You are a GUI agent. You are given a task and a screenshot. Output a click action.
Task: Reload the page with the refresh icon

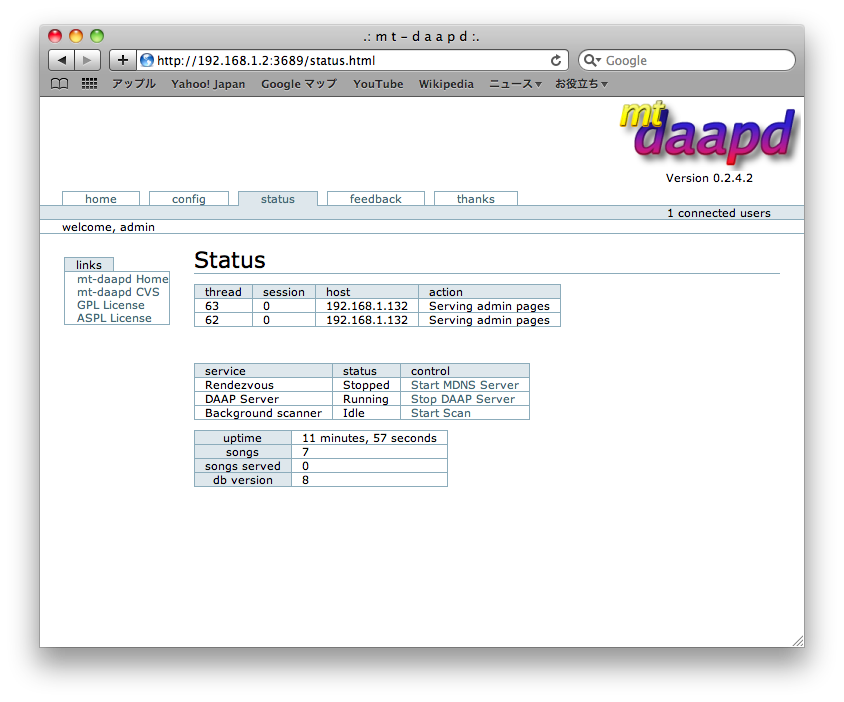(x=556, y=60)
